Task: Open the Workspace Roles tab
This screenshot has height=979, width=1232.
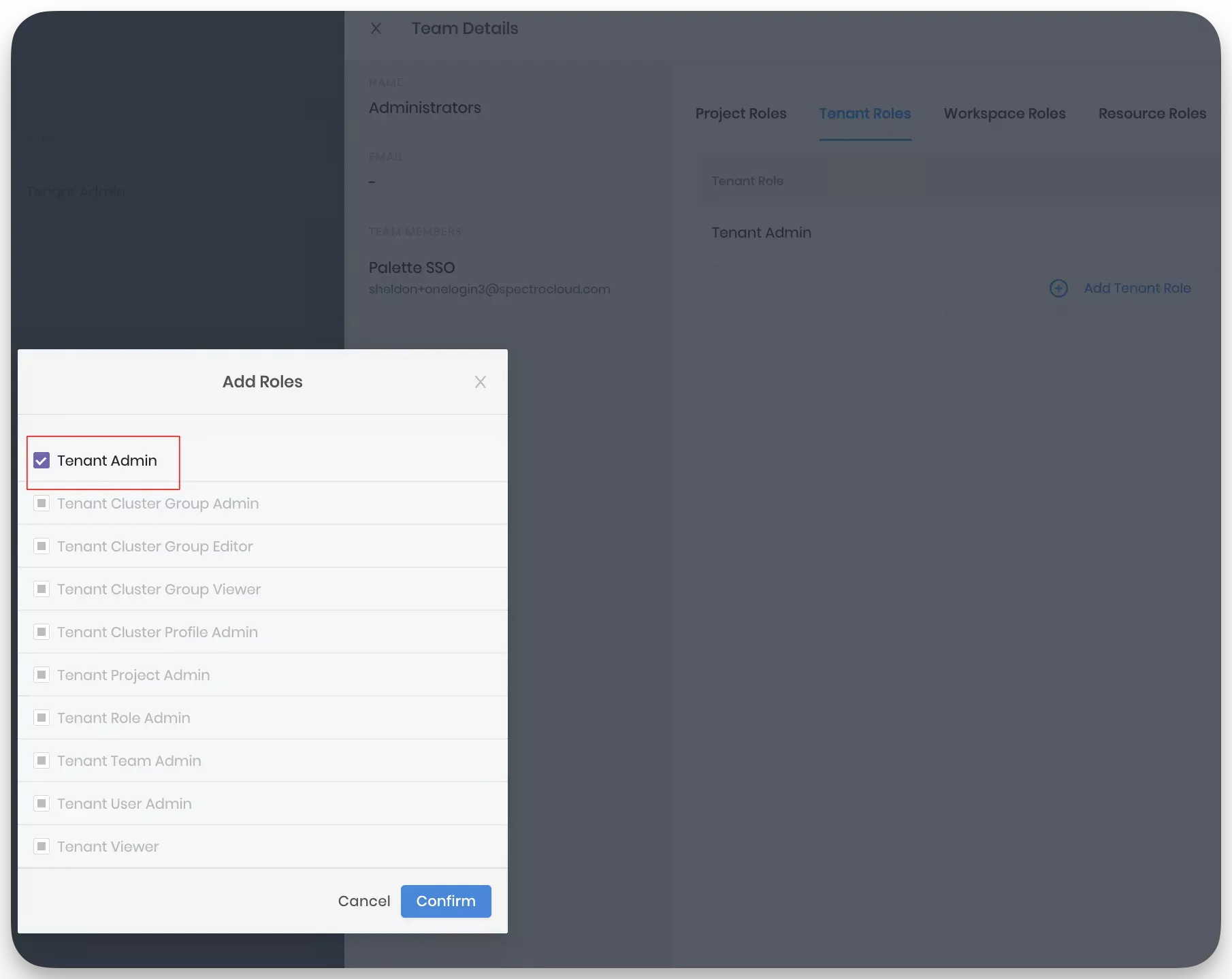Action: tap(1004, 113)
